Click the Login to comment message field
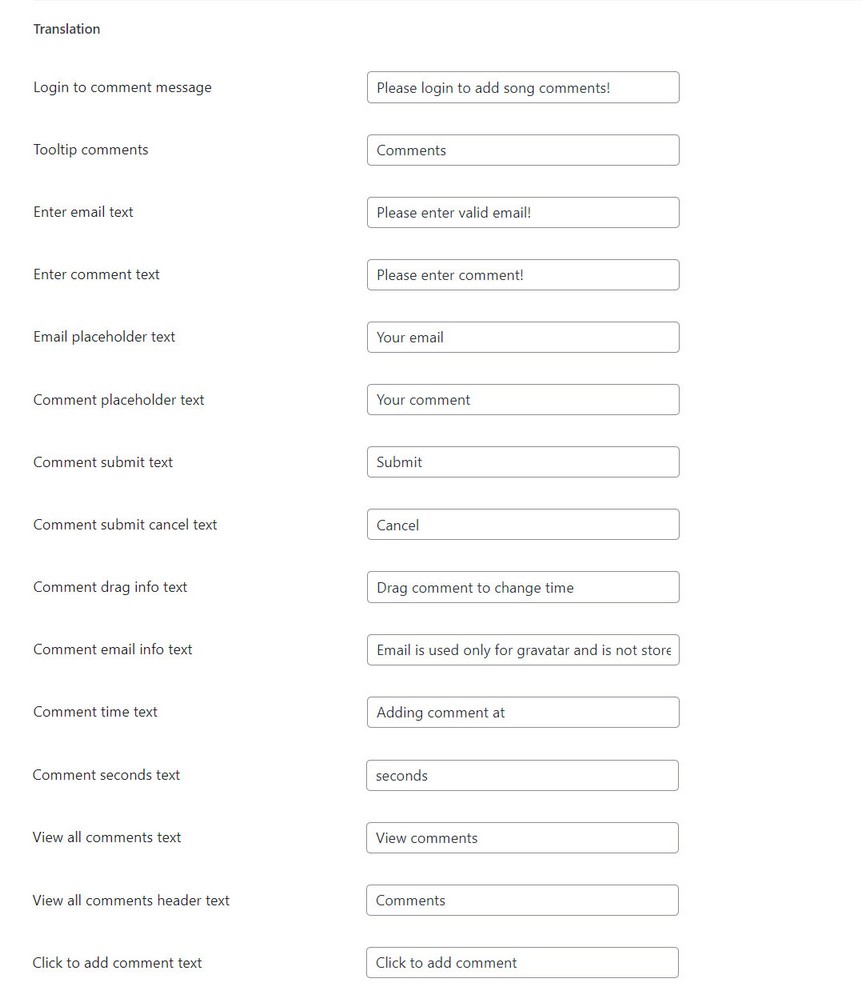 coord(522,87)
